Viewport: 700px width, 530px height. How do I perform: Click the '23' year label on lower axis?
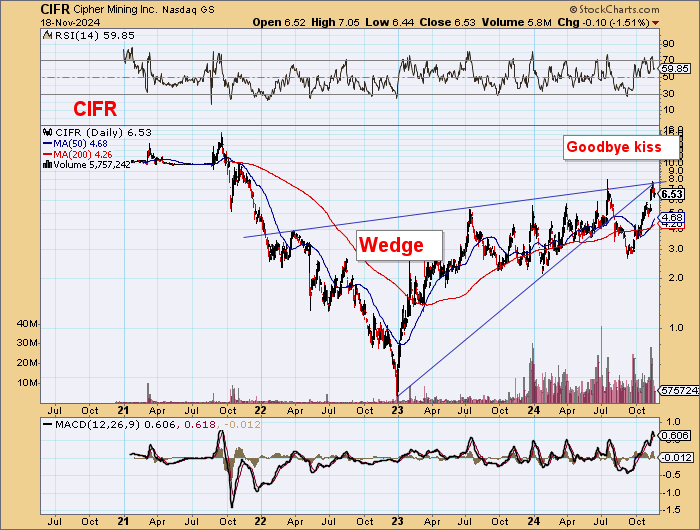point(397,522)
